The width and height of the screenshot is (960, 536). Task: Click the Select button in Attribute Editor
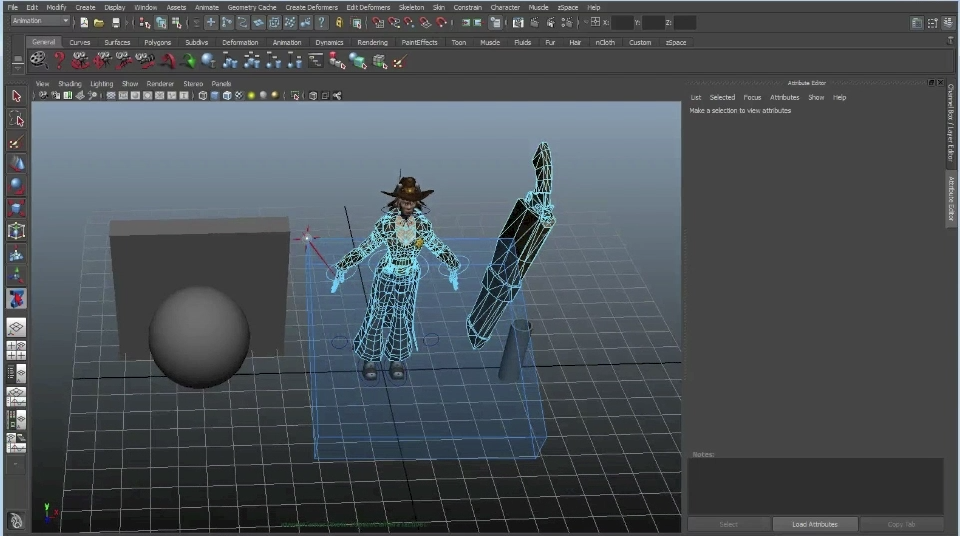(x=729, y=524)
